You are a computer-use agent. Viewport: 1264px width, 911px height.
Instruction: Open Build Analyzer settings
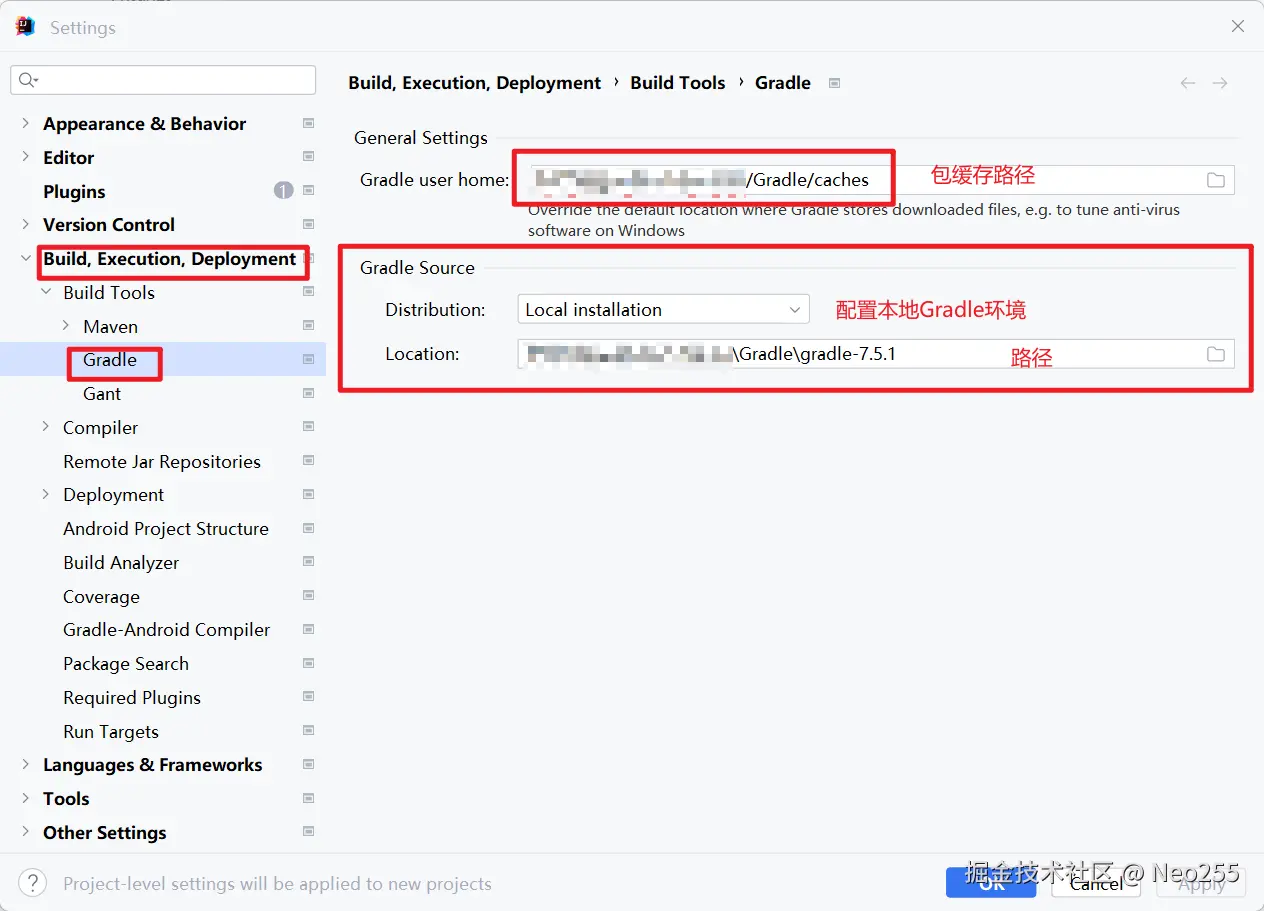coord(121,562)
